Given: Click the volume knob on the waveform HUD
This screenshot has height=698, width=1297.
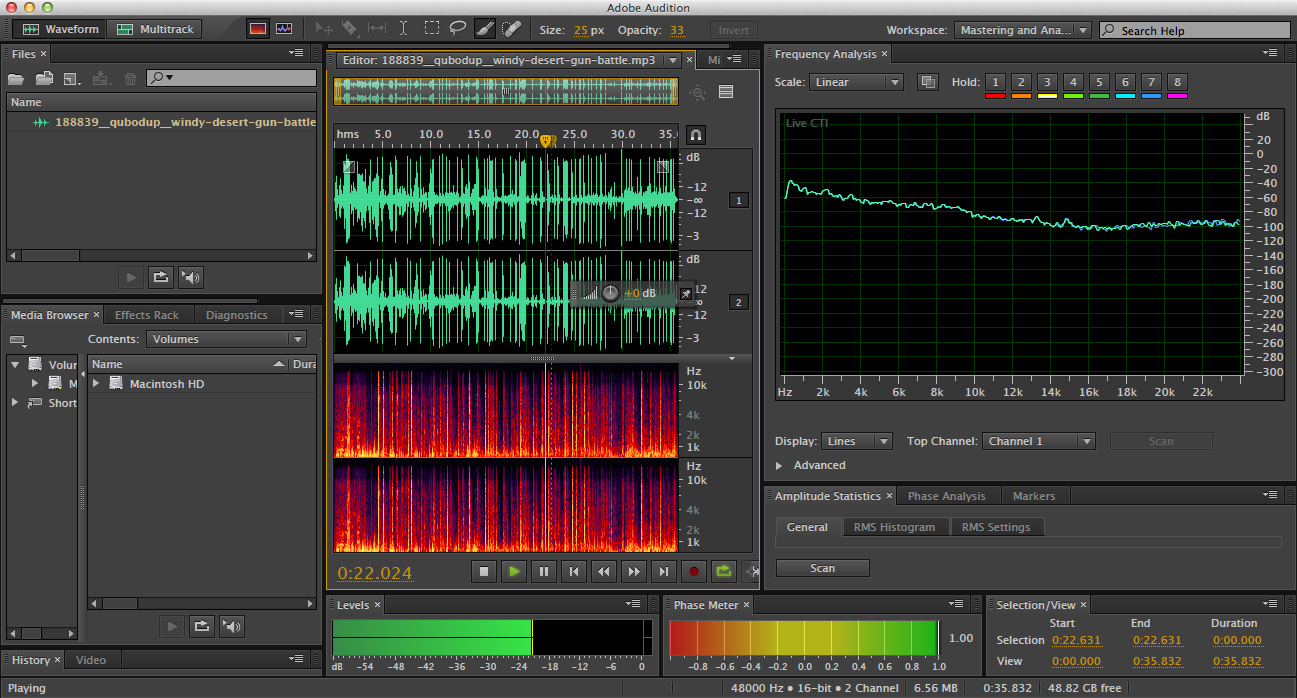Looking at the screenshot, I should pos(610,293).
